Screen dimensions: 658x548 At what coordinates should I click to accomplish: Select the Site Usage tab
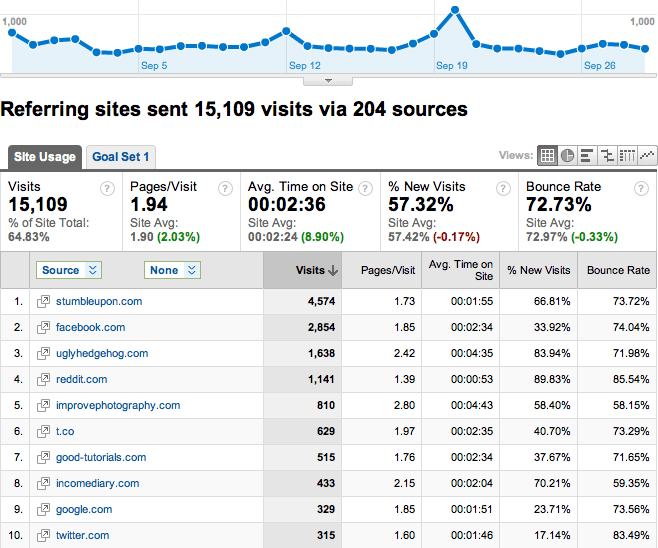tap(43, 157)
